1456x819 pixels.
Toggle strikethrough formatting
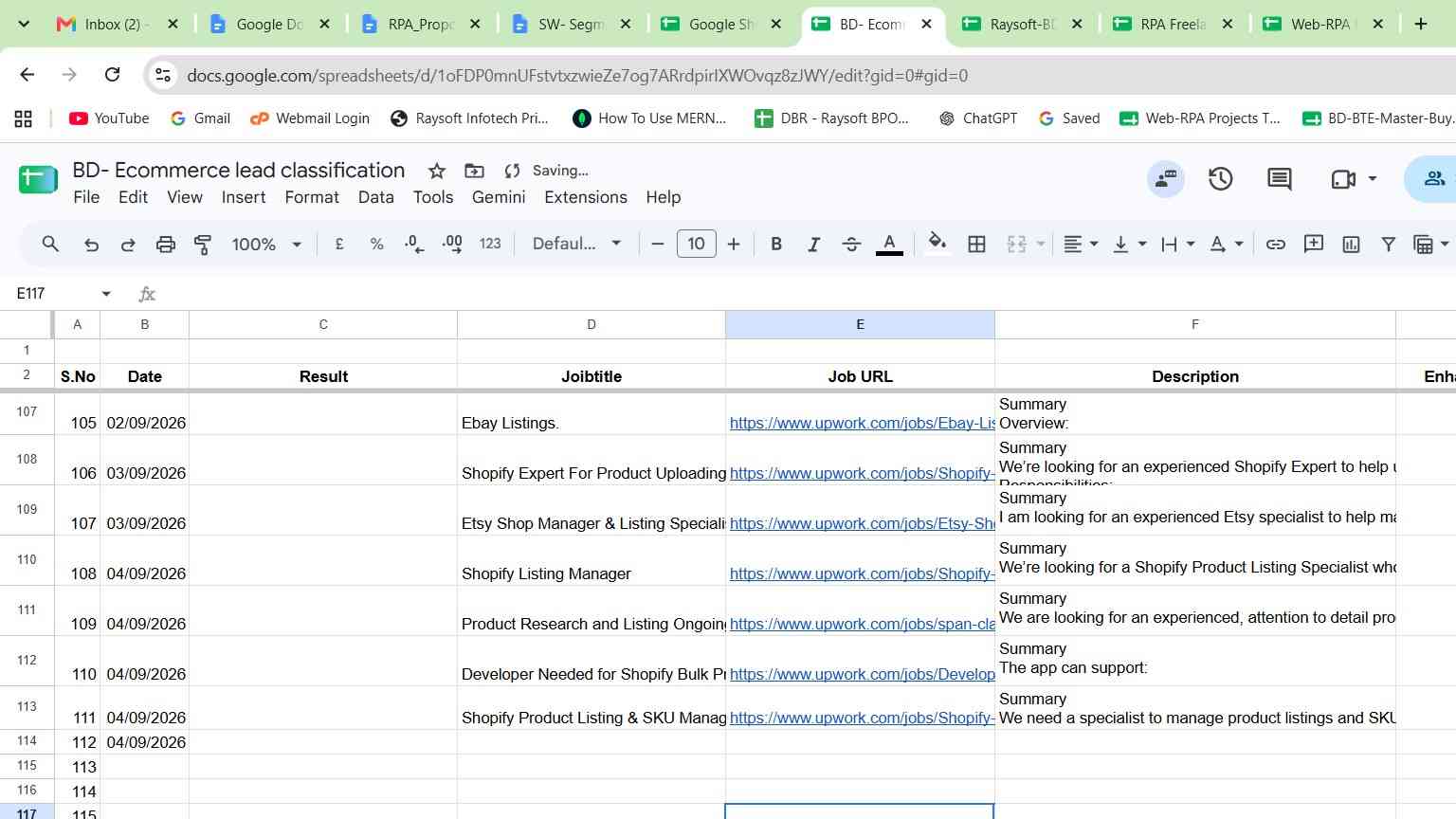click(x=851, y=245)
